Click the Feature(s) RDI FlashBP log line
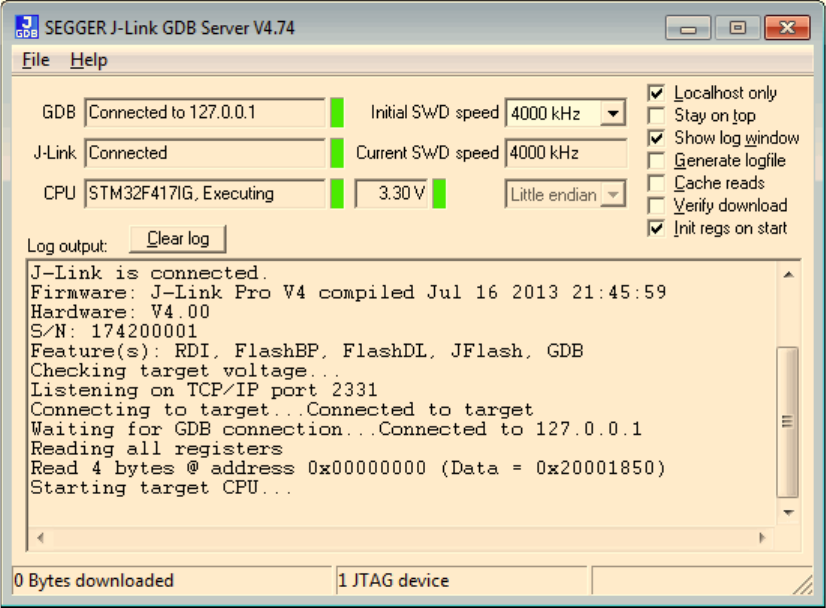The height and width of the screenshot is (608, 826). (x=307, y=351)
